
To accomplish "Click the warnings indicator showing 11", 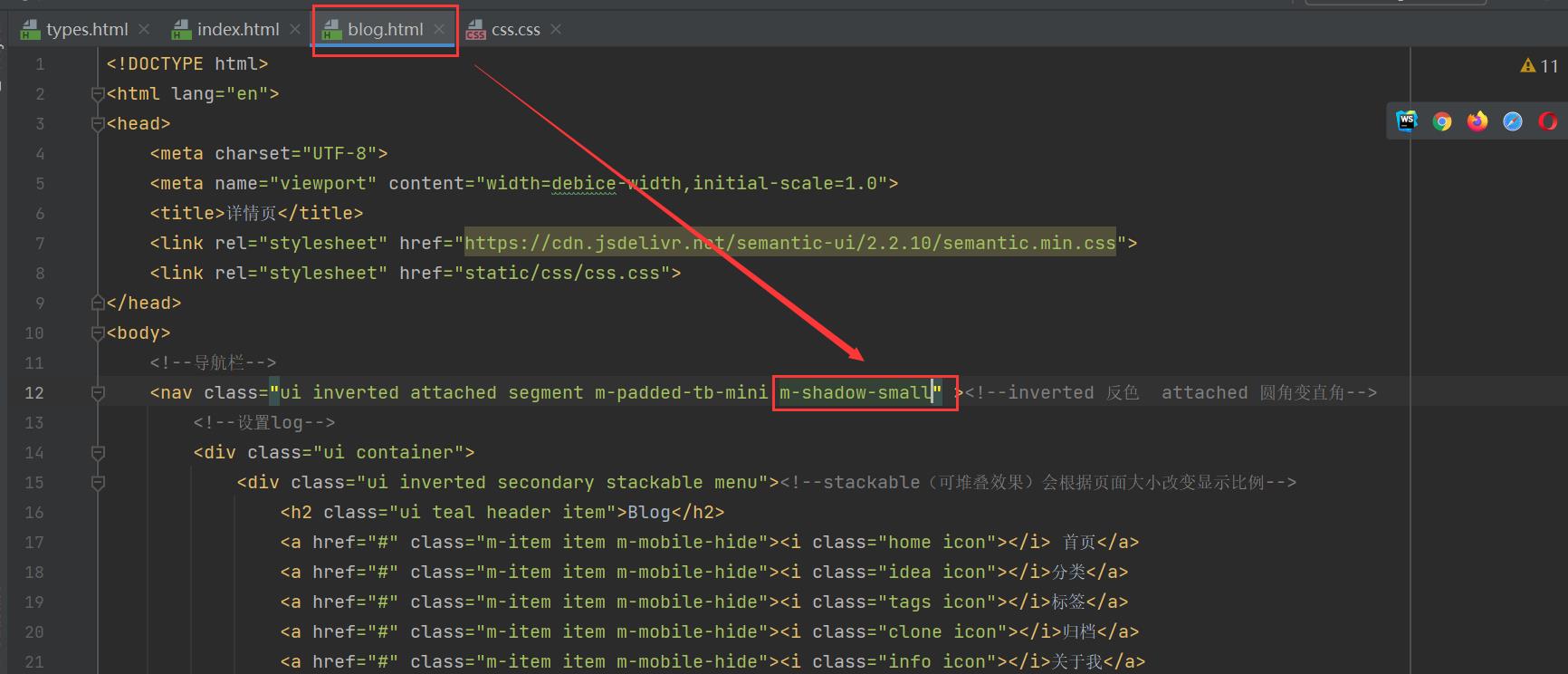I will click(1539, 65).
